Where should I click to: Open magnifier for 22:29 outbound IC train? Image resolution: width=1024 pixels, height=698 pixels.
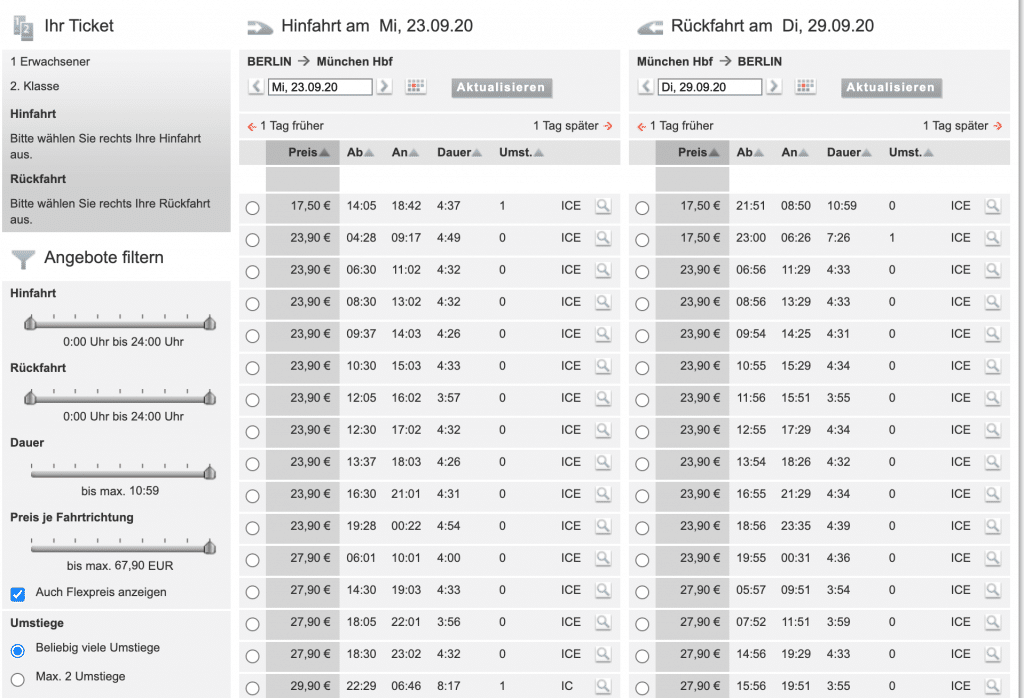pos(602,686)
